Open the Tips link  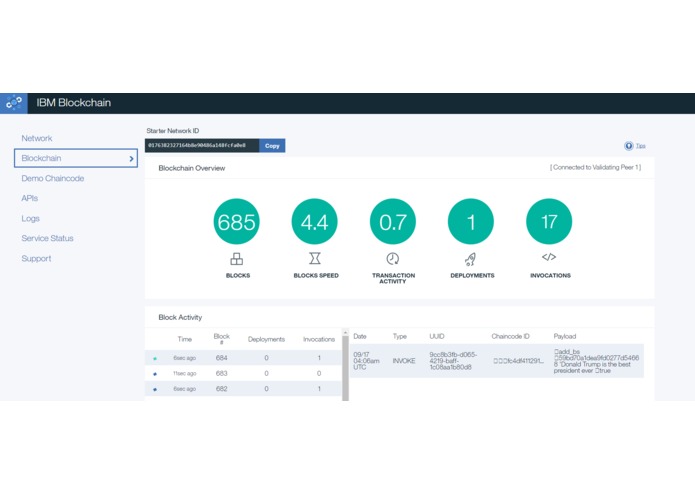[640, 146]
